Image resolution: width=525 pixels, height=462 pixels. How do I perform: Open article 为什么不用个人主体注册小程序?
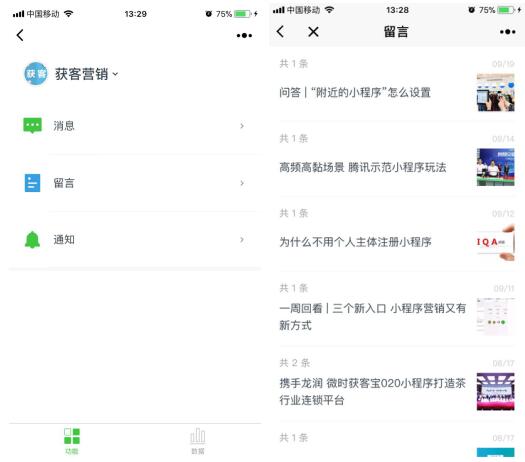[x=356, y=242]
